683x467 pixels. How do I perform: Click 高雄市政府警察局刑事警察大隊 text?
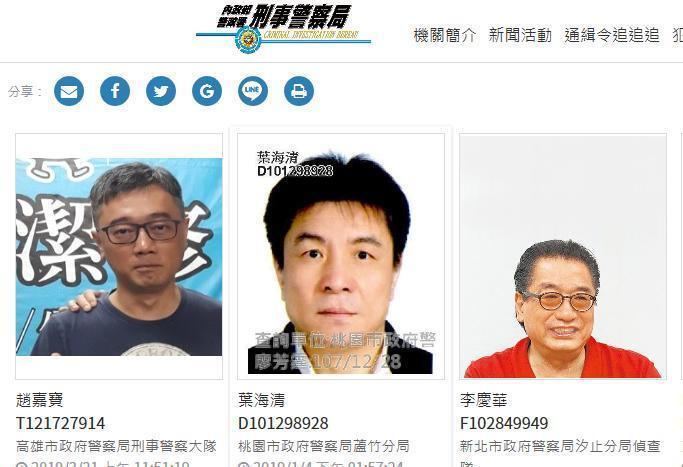116,446
